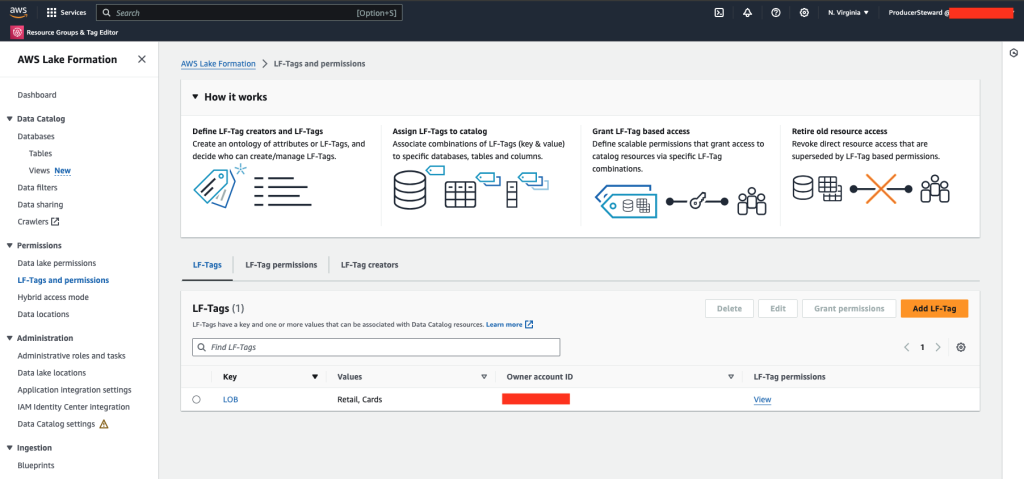Click page number 1 in pagination
Screen dimensions: 1024x479
[x=922, y=347]
